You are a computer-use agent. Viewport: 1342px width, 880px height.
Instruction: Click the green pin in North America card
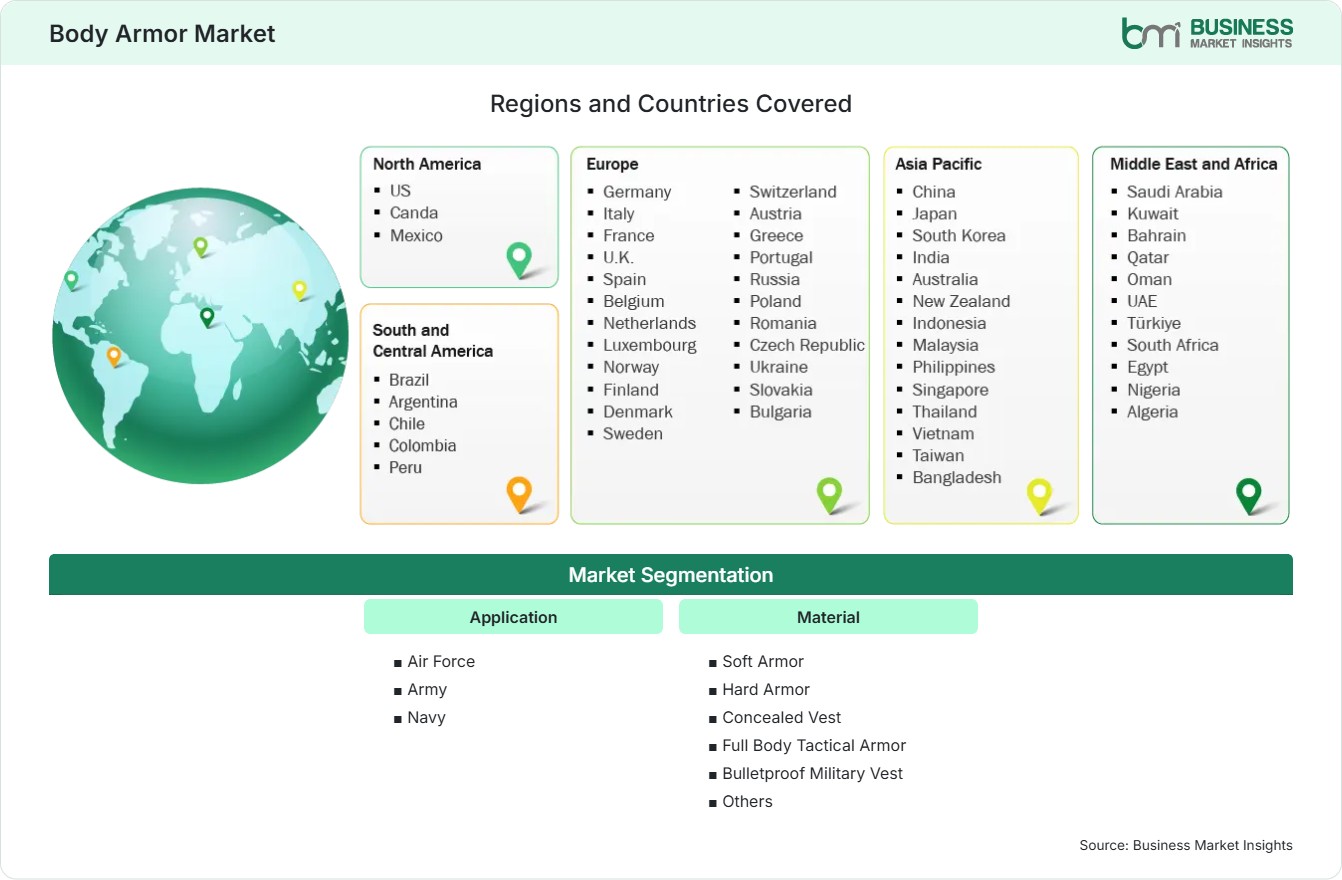click(519, 259)
